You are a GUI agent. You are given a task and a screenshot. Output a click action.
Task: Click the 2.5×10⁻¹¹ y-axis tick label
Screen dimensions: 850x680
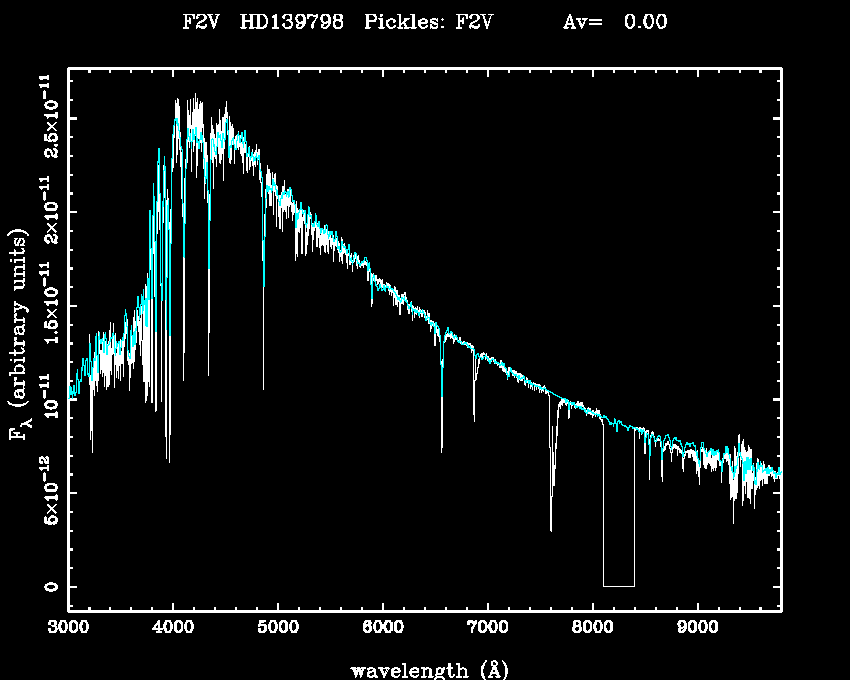(48, 114)
